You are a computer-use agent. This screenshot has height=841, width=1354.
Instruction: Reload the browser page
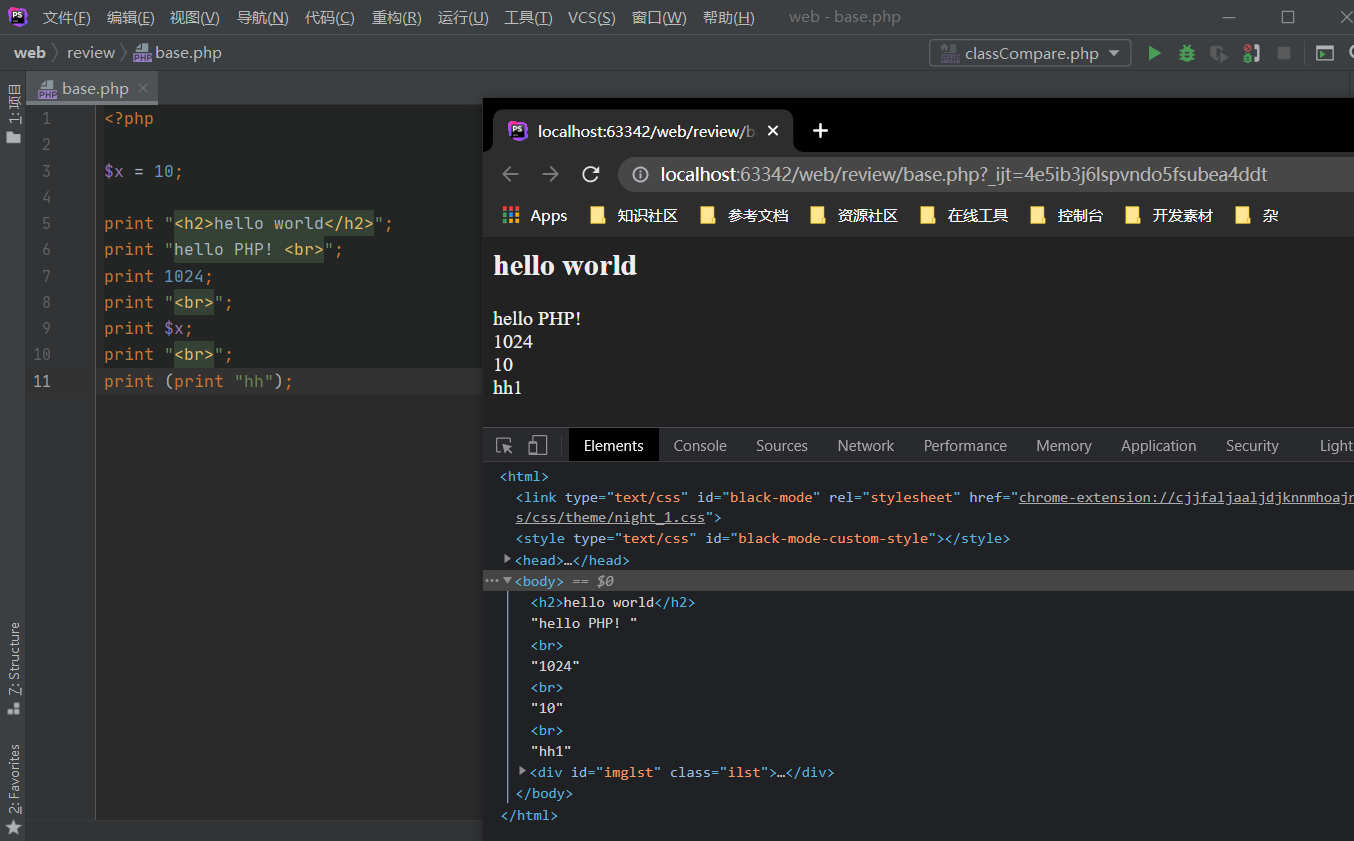point(591,174)
